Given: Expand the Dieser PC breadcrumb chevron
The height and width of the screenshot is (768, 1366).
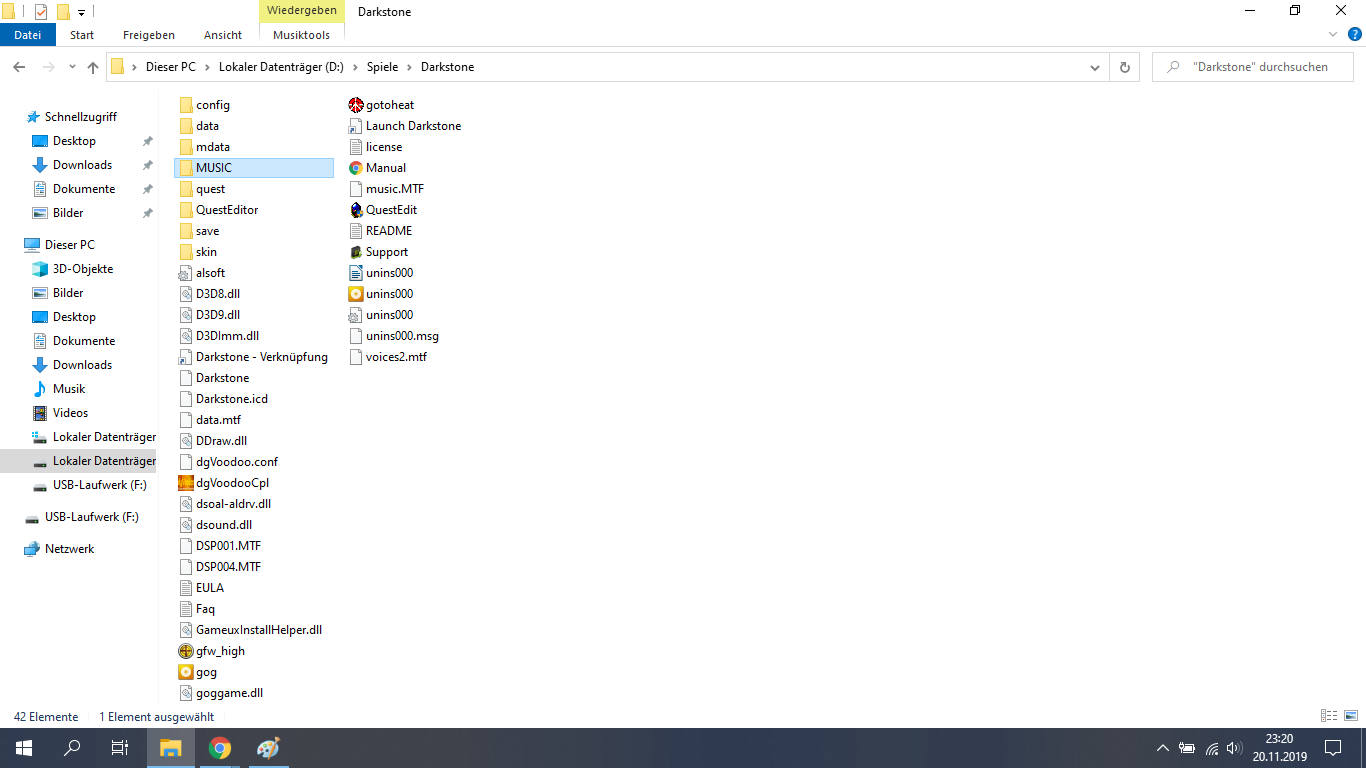Looking at the screenshot, I should 209,67.
